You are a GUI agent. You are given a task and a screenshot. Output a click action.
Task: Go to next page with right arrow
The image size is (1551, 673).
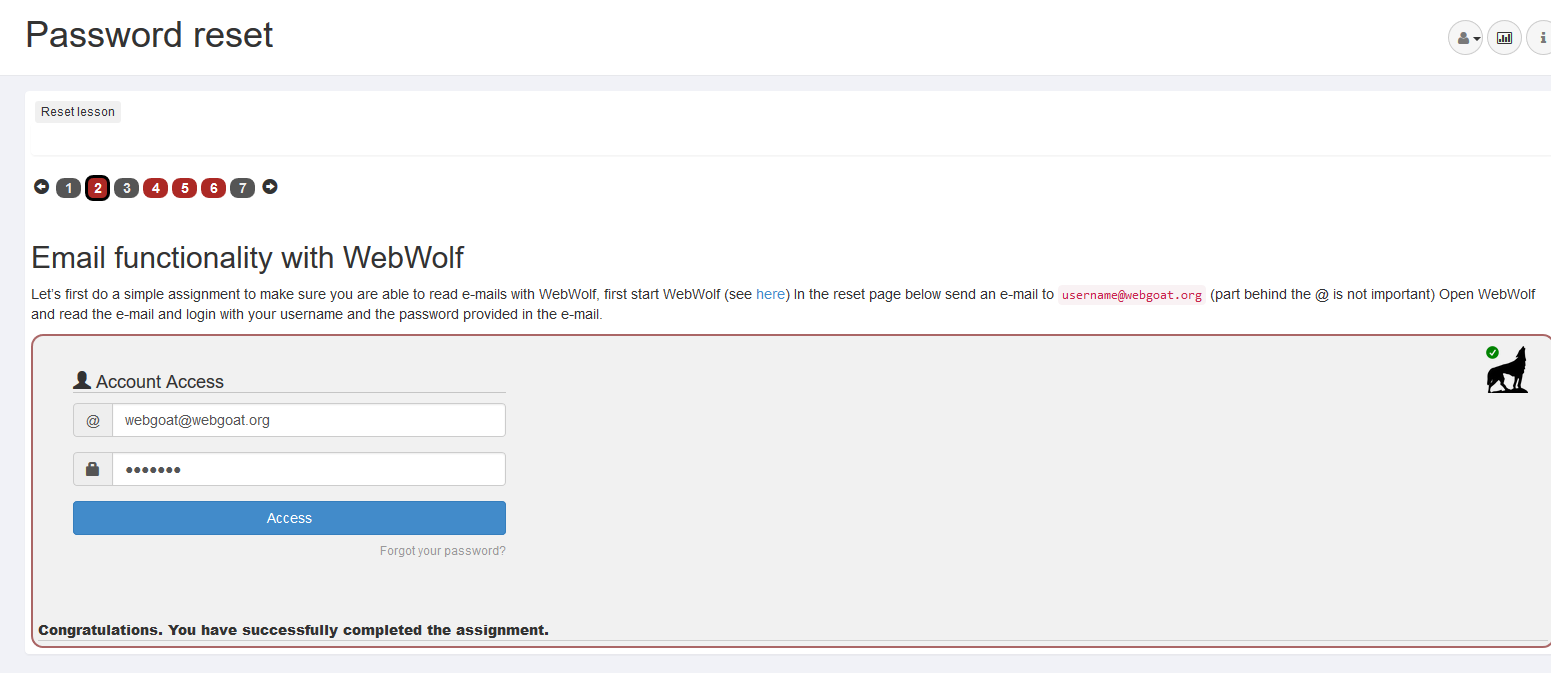coord(270,186)
